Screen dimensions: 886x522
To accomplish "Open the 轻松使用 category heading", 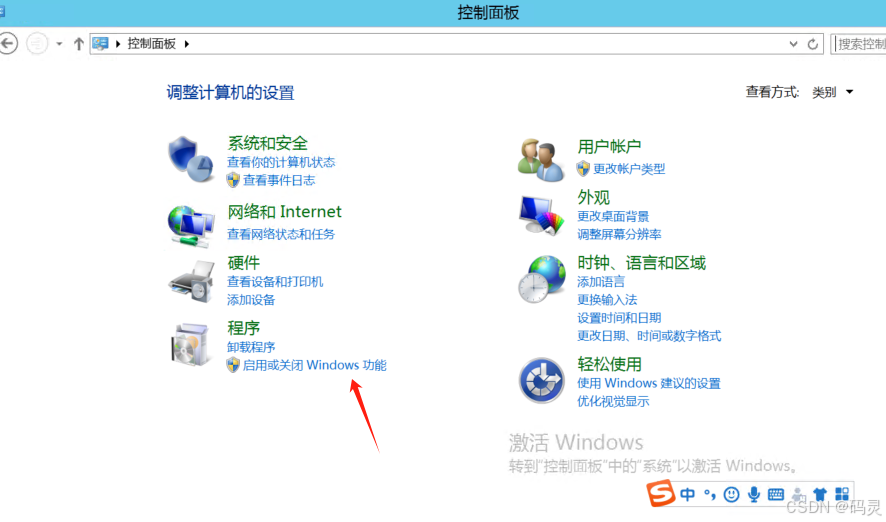I will (x=609, y=364).
